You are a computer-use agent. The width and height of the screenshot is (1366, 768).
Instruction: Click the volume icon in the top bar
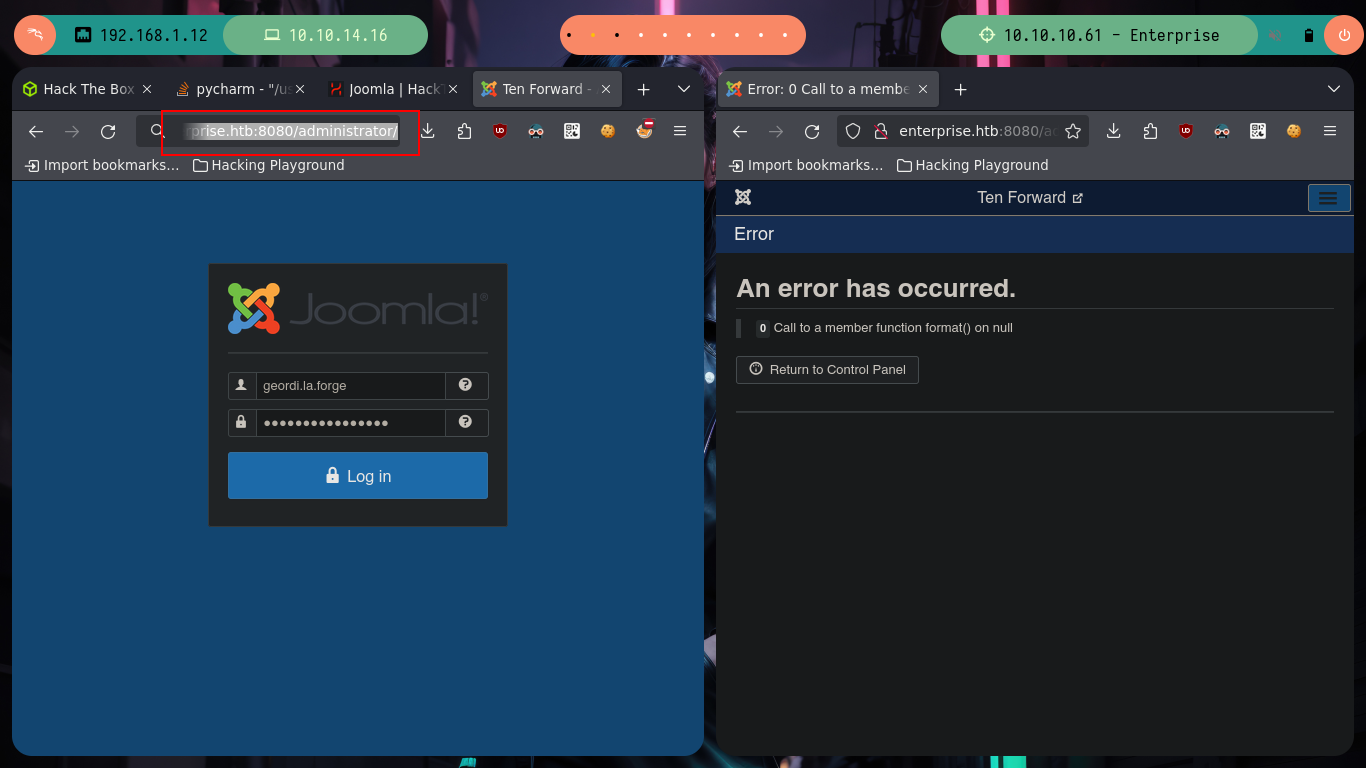click(1276, 35)
